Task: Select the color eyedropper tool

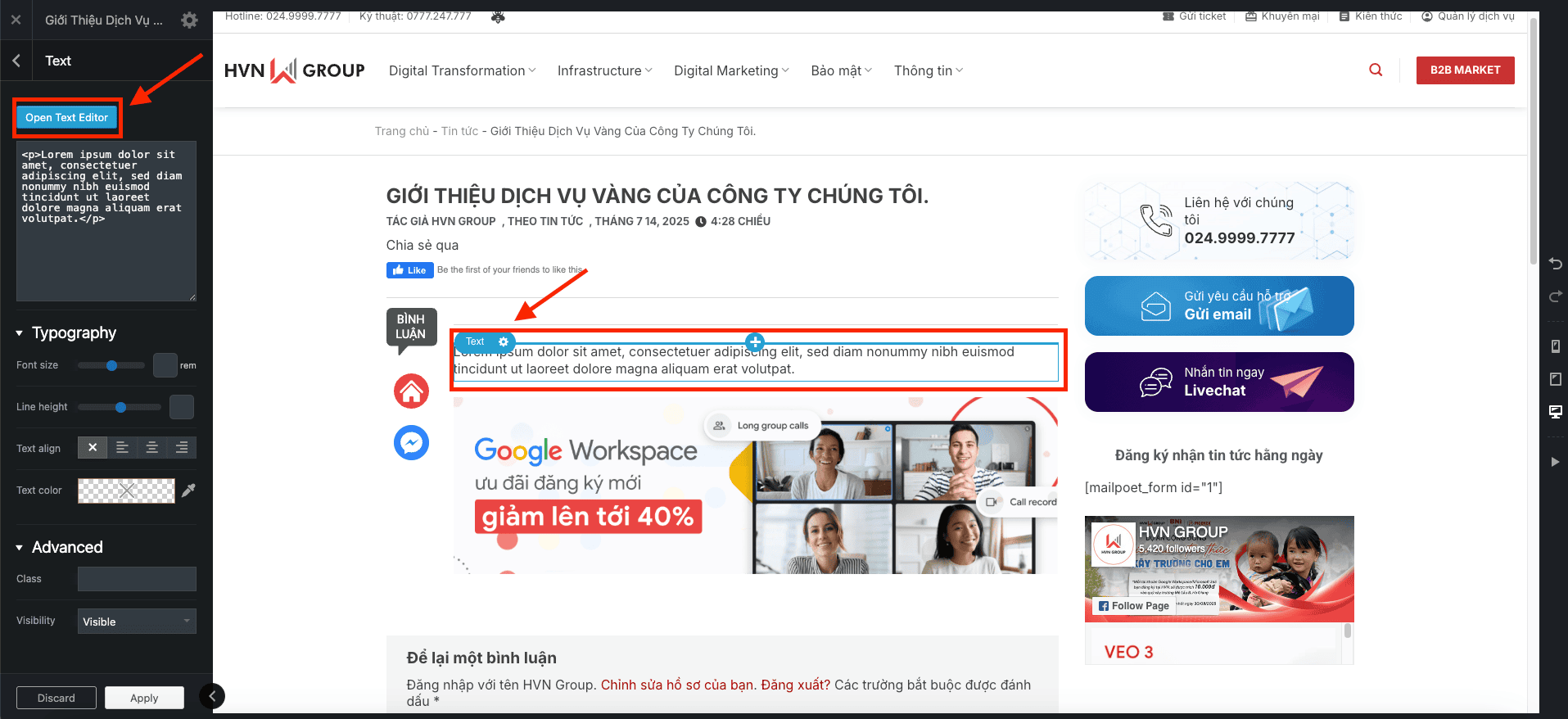Action: pos(188,491)
